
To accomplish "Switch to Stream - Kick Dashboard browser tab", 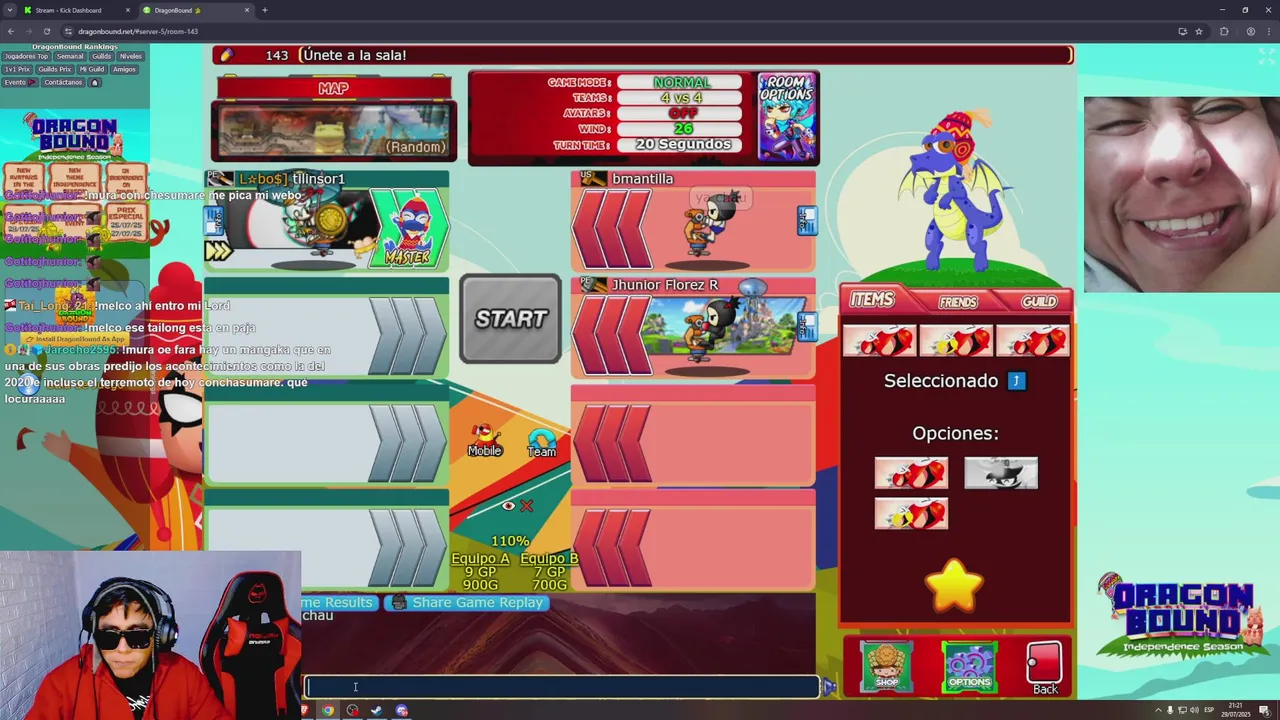I will tap(78, 10).
